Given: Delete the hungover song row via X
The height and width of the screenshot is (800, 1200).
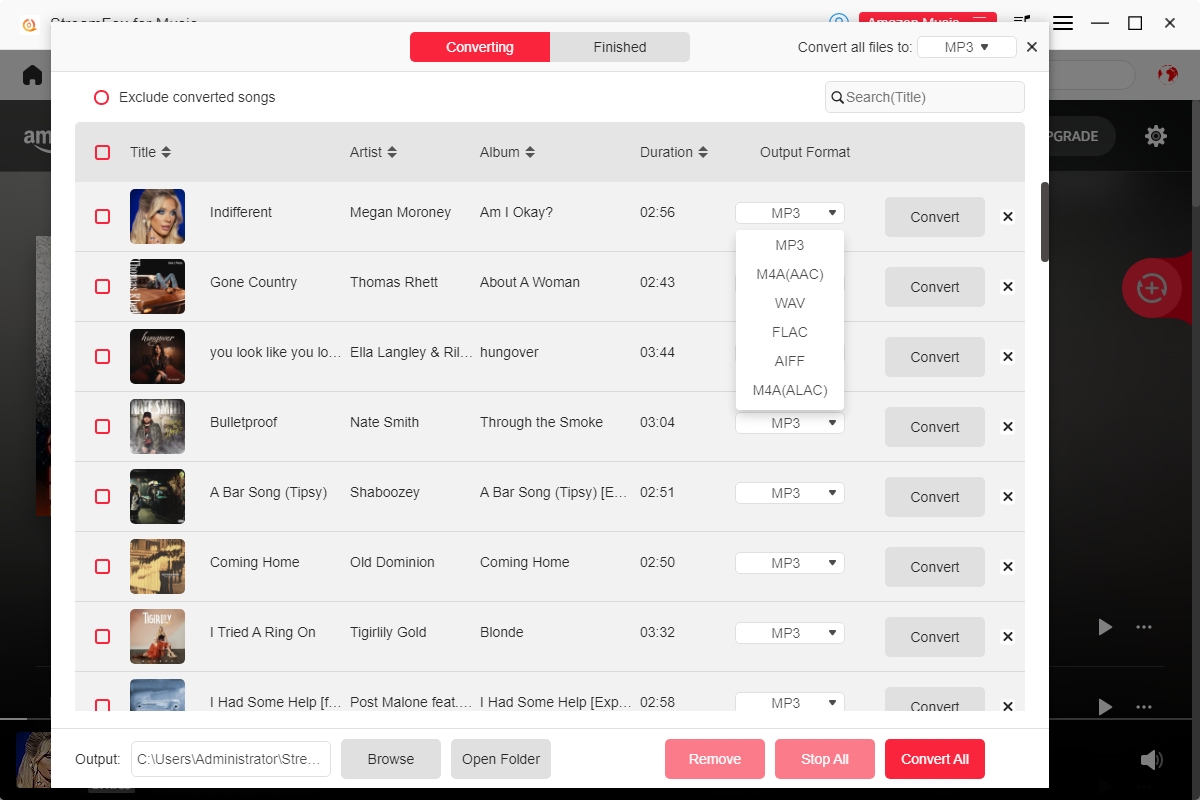Looking at the screenshot, I should 1008,357.
